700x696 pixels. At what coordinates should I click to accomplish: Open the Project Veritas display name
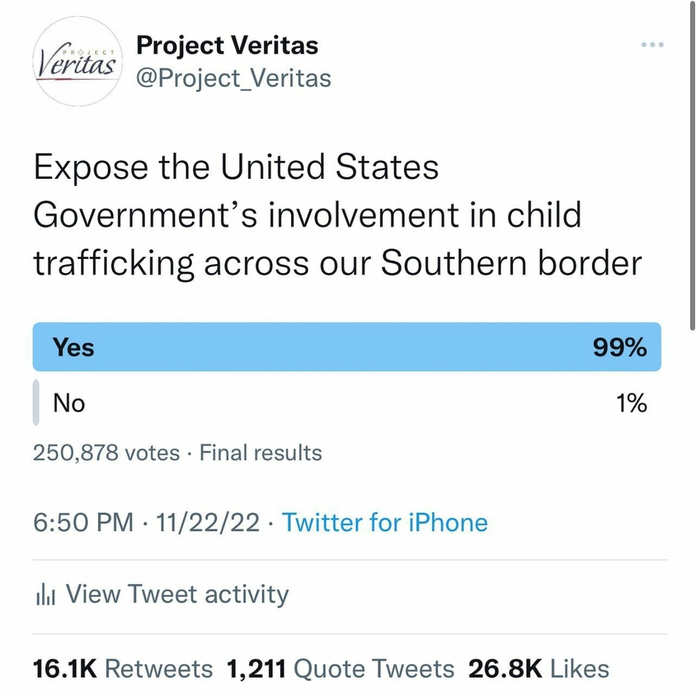click(x=227, y=45)
